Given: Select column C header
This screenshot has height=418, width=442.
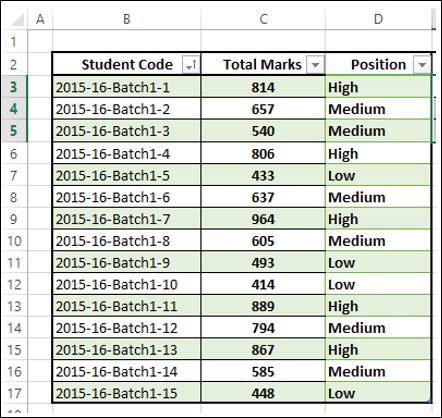Looking at the screenshot, I should [263, 19].
